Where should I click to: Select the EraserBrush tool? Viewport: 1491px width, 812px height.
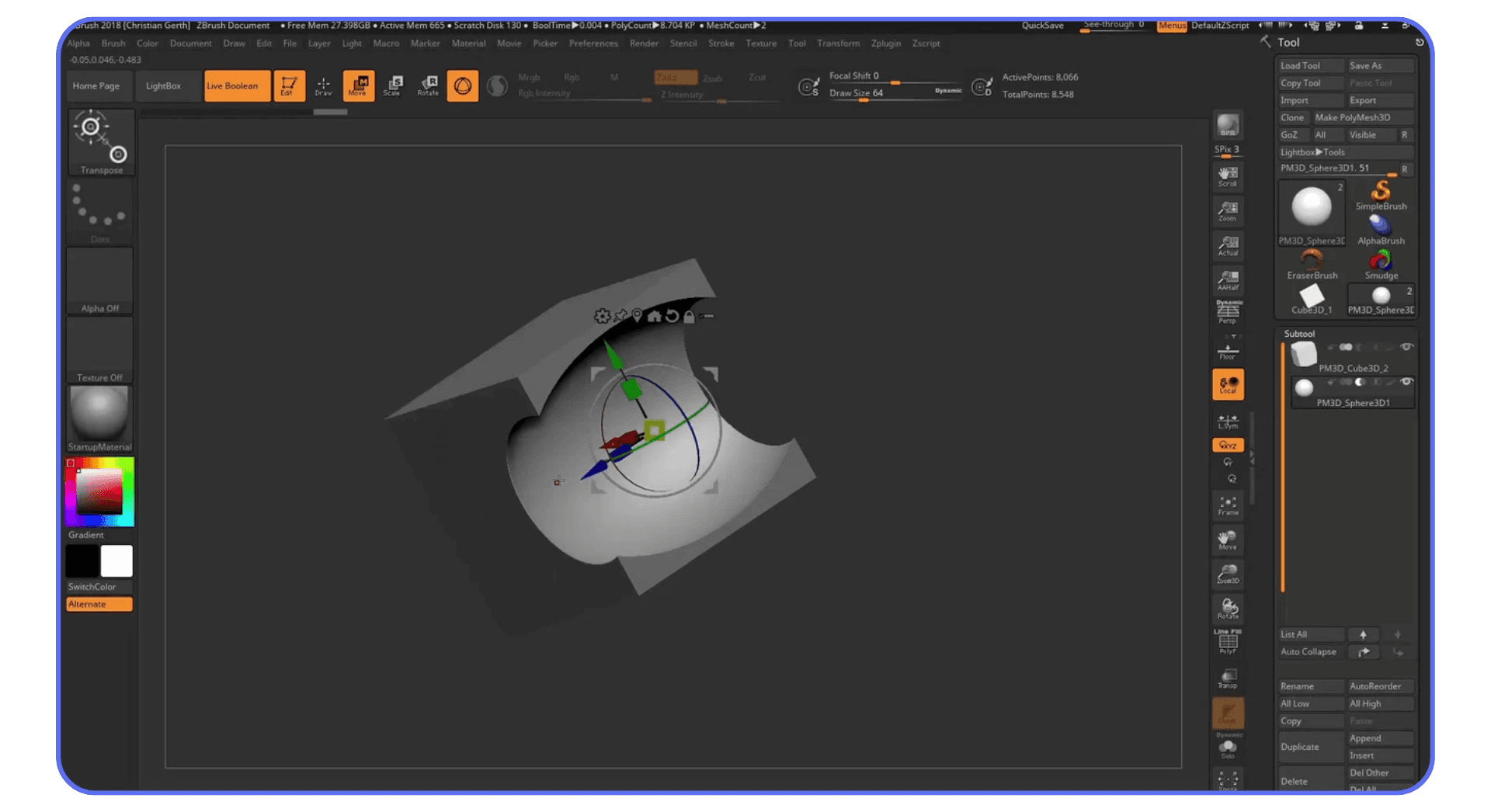point(1312,265)
